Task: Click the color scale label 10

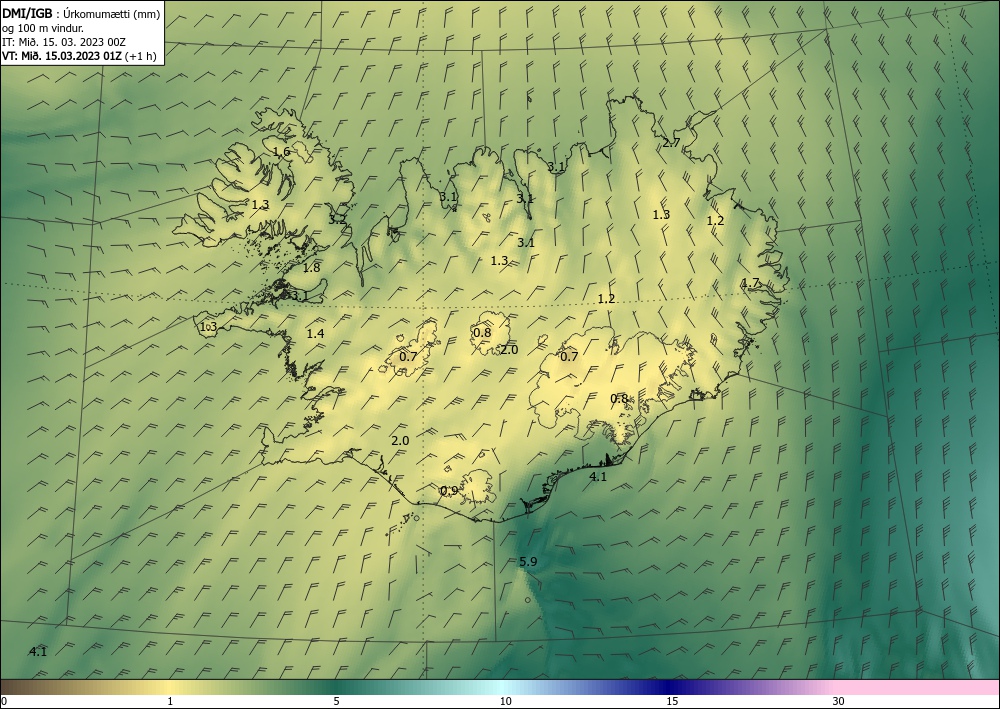Action: (x=505, y=701)
